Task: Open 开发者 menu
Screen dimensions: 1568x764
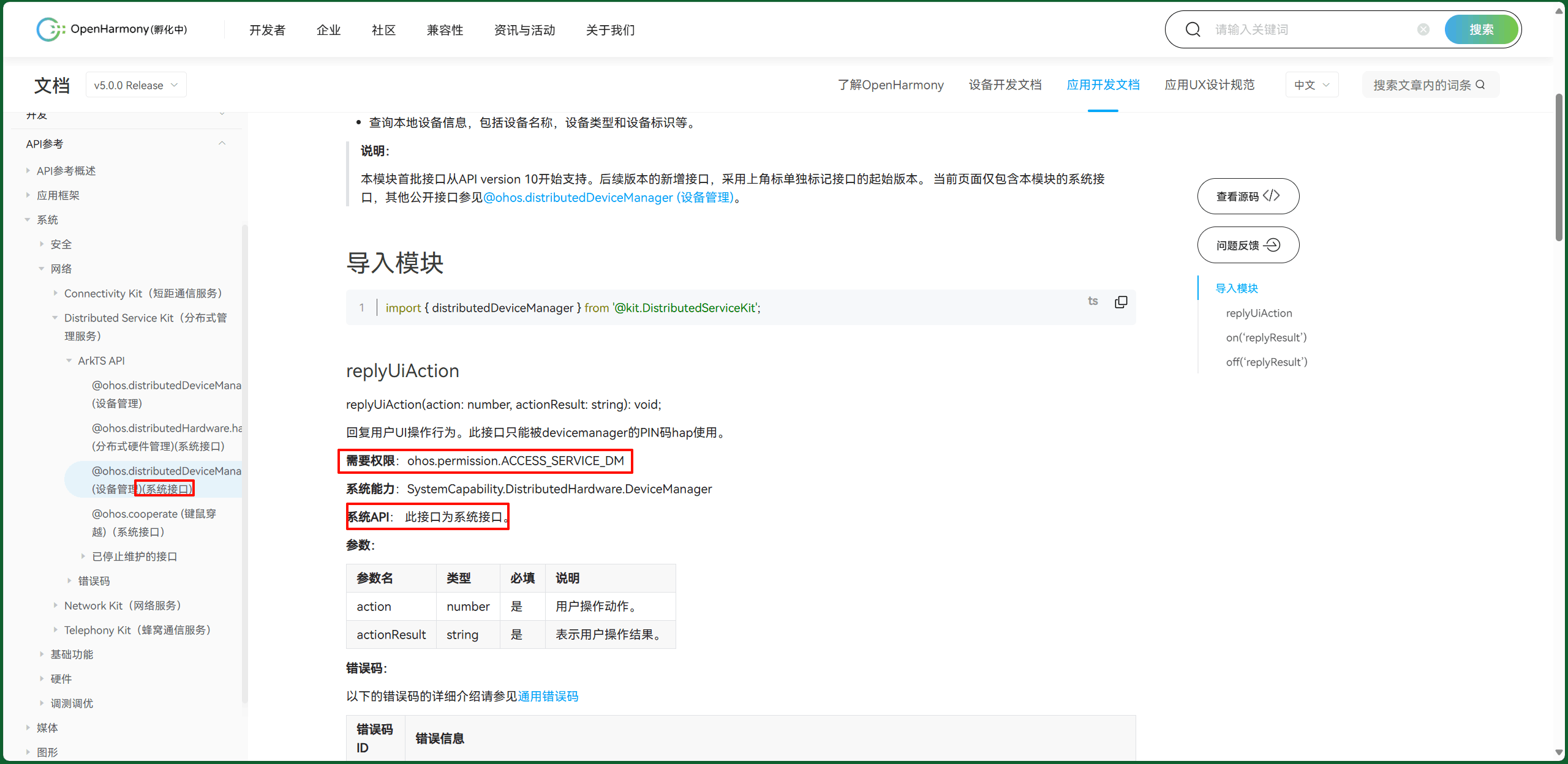Action: pos(267,30)
